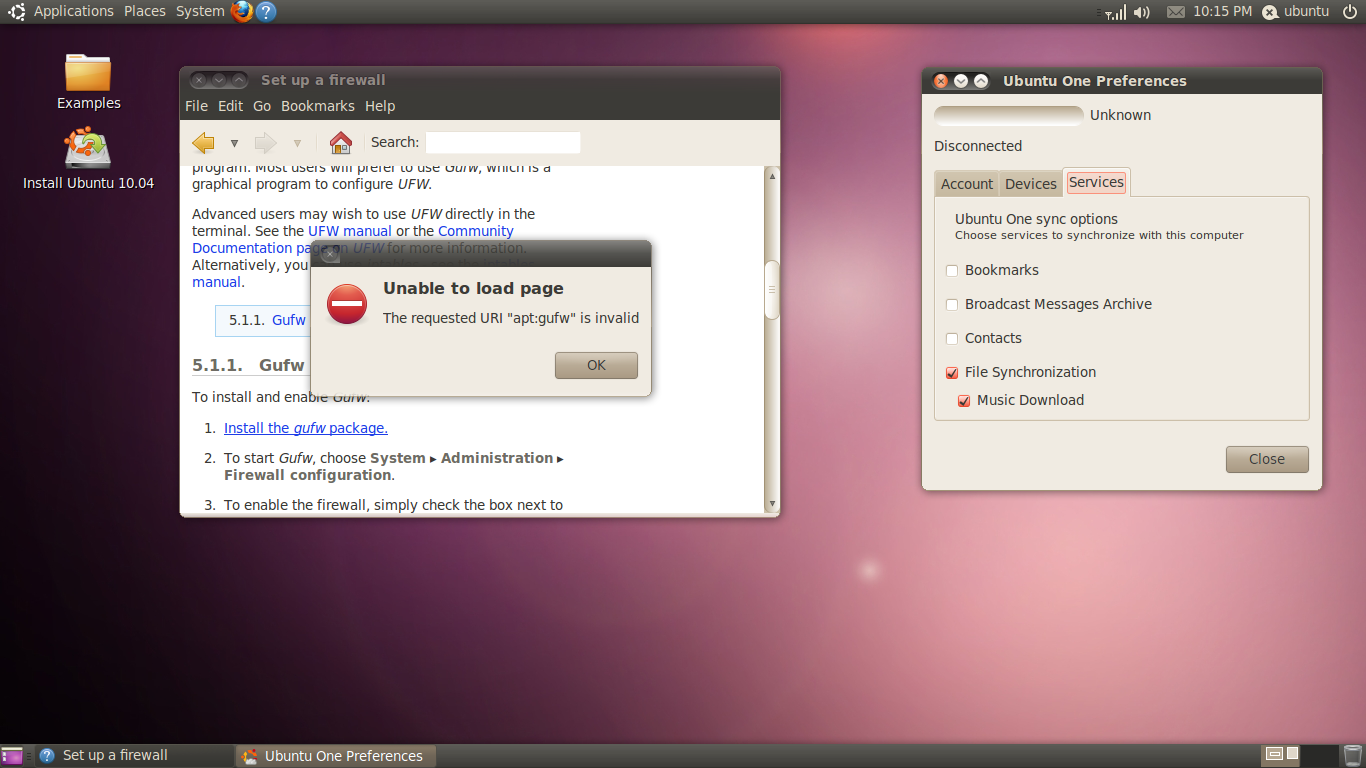The height and width of the screenshot is (768, 1366).
Task: Select the Services tab
Action: click(x=1096, y=182)
